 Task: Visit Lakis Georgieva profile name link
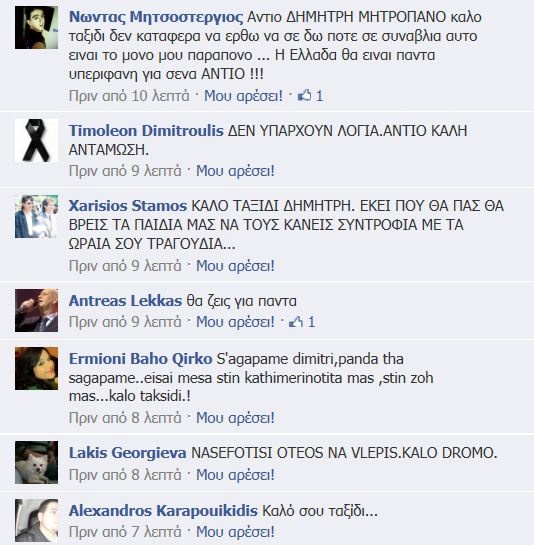click(128, 453)
